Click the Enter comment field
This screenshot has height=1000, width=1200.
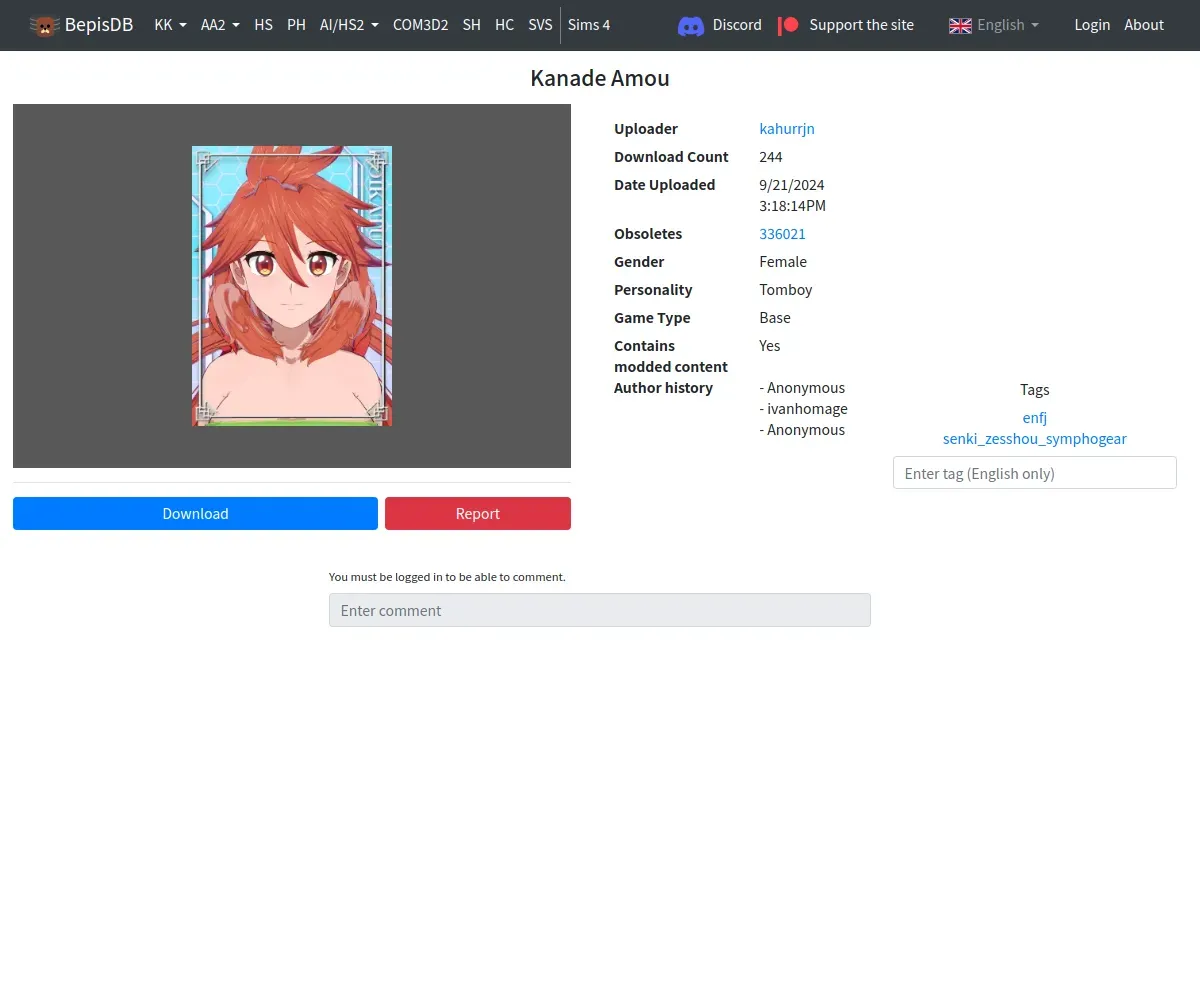(x=600, y=610)
